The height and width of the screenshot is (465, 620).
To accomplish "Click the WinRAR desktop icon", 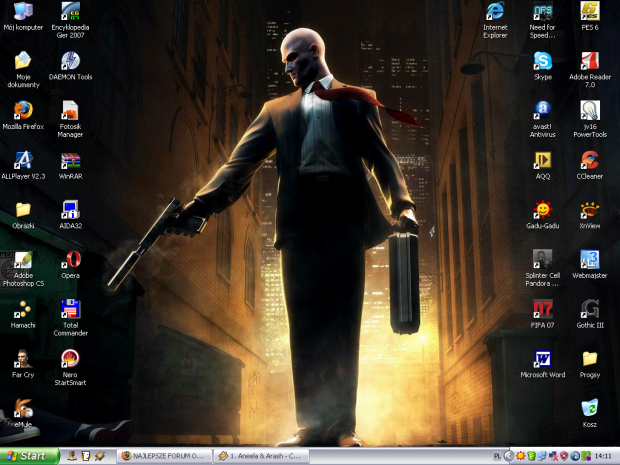I will click(x=70, y=160).
